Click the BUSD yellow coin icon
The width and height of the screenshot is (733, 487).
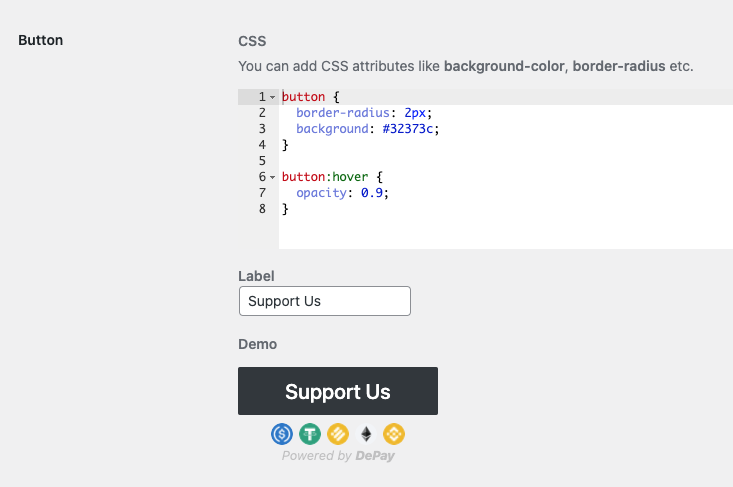click(x=338, y=434)
